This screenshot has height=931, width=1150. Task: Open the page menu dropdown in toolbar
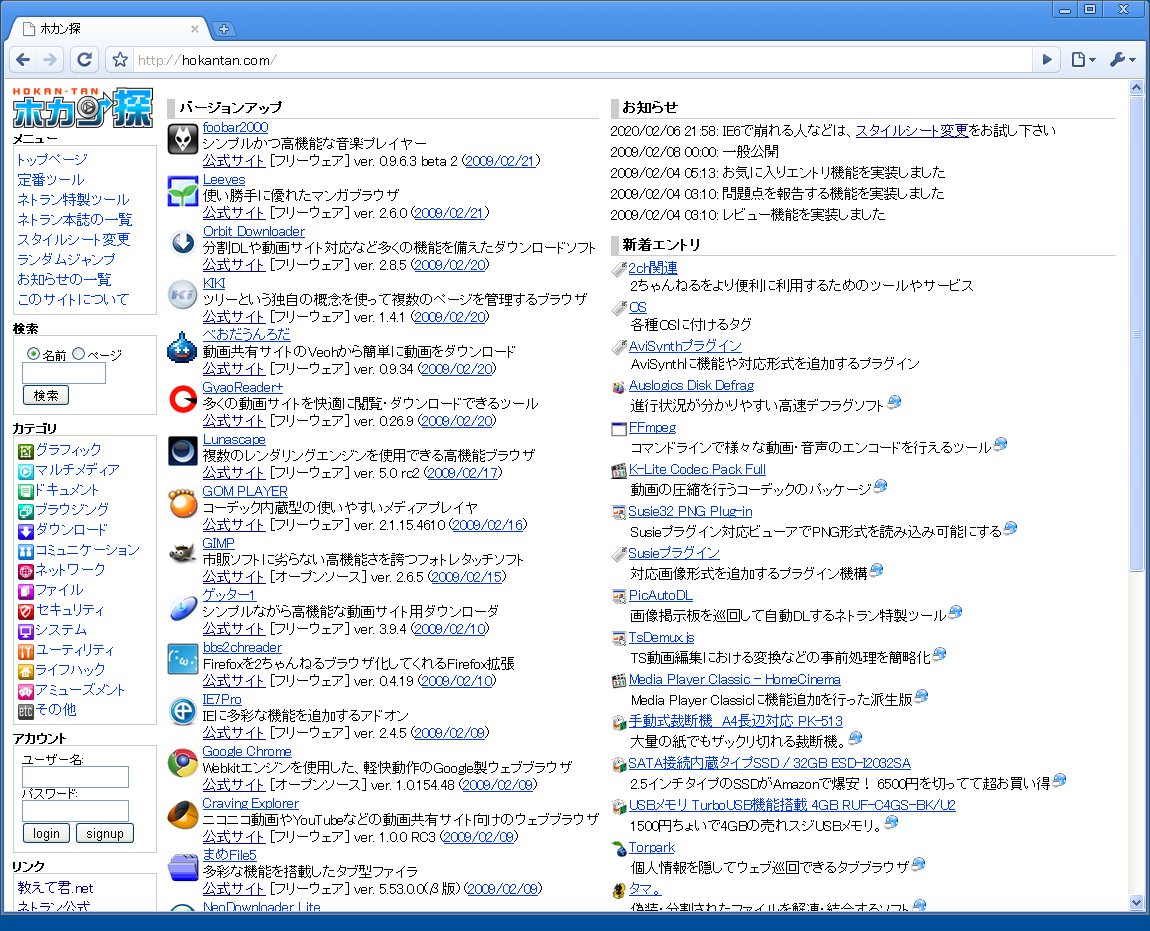click(1083, 59)
